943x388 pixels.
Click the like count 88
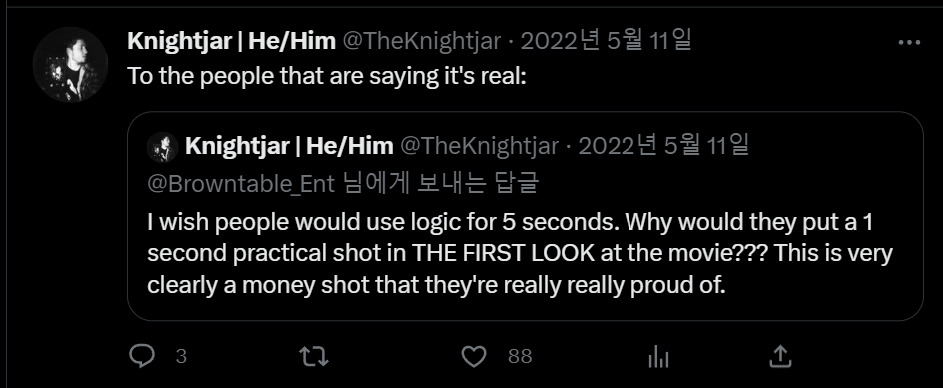click(520, 357)
